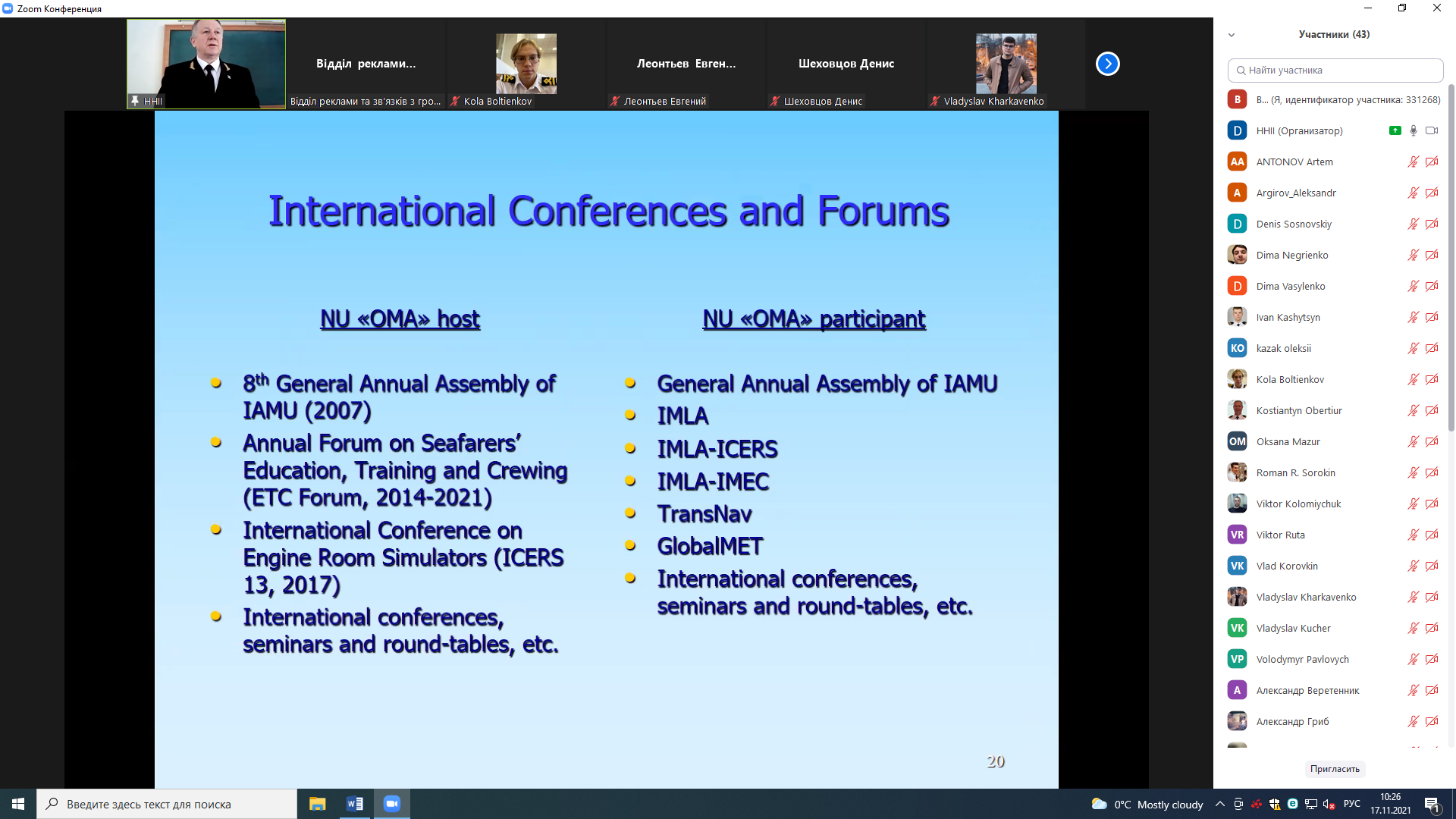Click video-off icon next to Александр Веретенник
Viewport: 1456px width, 819px height.
tap(1432, 690)
